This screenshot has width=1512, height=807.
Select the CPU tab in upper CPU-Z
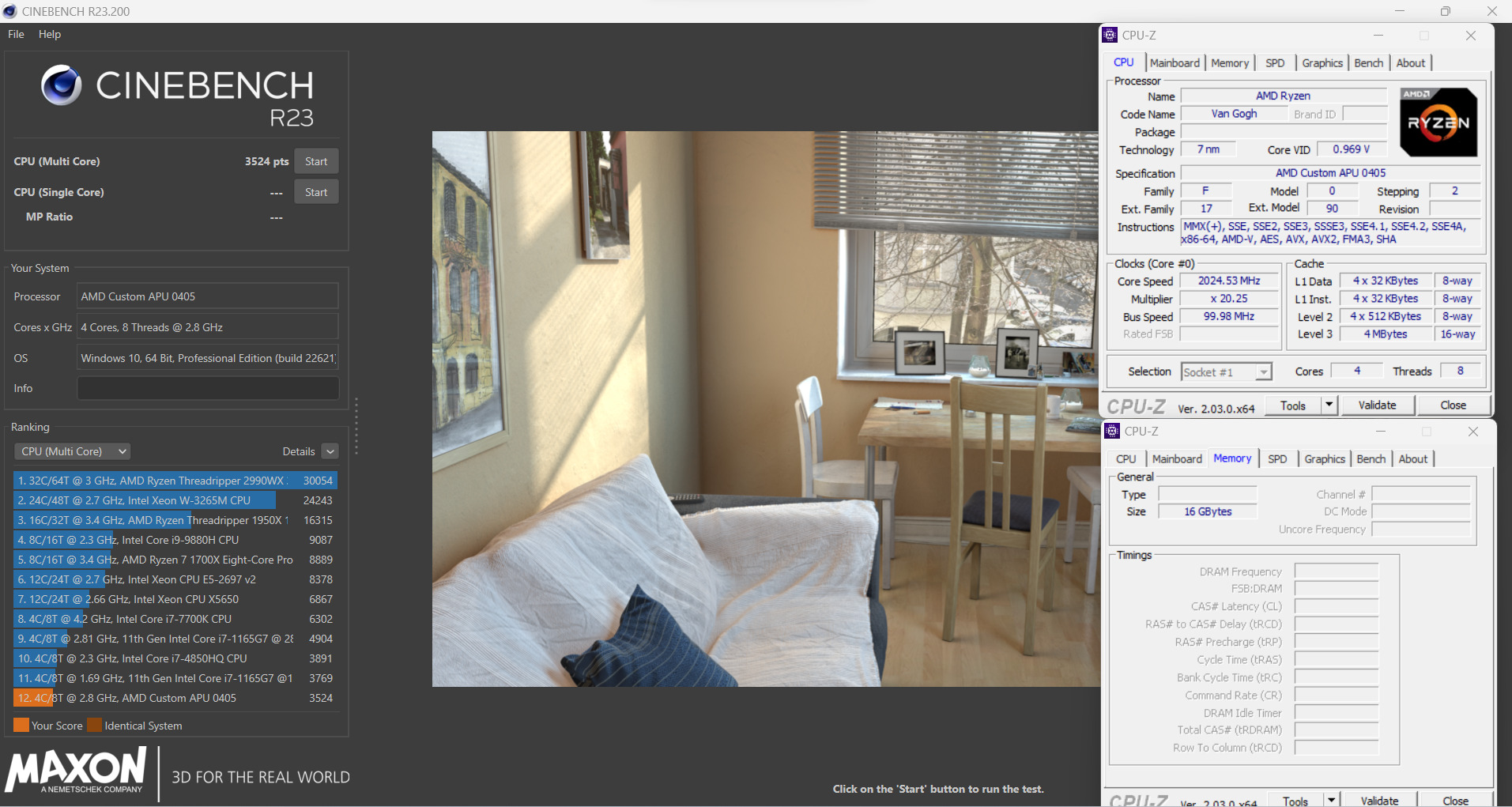pos(1124,62)
